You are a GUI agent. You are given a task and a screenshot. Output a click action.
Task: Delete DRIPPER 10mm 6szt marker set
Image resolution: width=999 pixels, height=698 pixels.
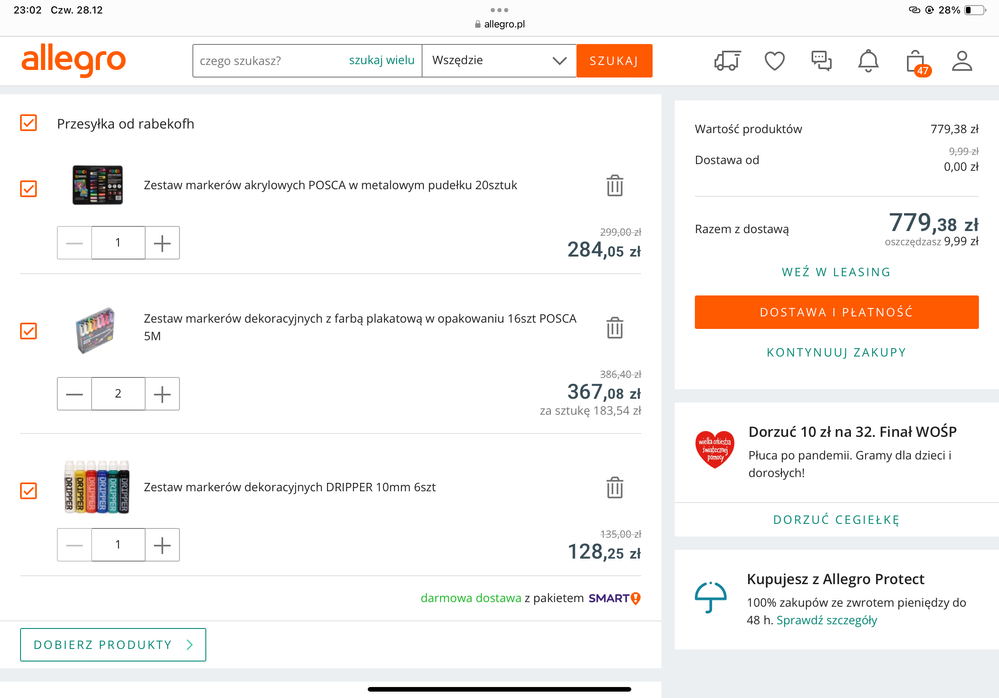click(614, 488)
